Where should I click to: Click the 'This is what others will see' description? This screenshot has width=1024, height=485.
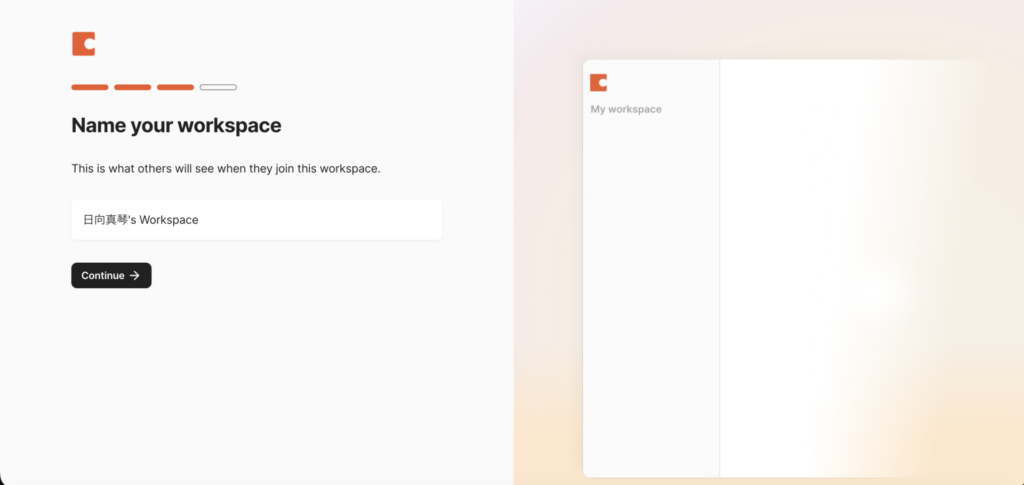(225, 169)
